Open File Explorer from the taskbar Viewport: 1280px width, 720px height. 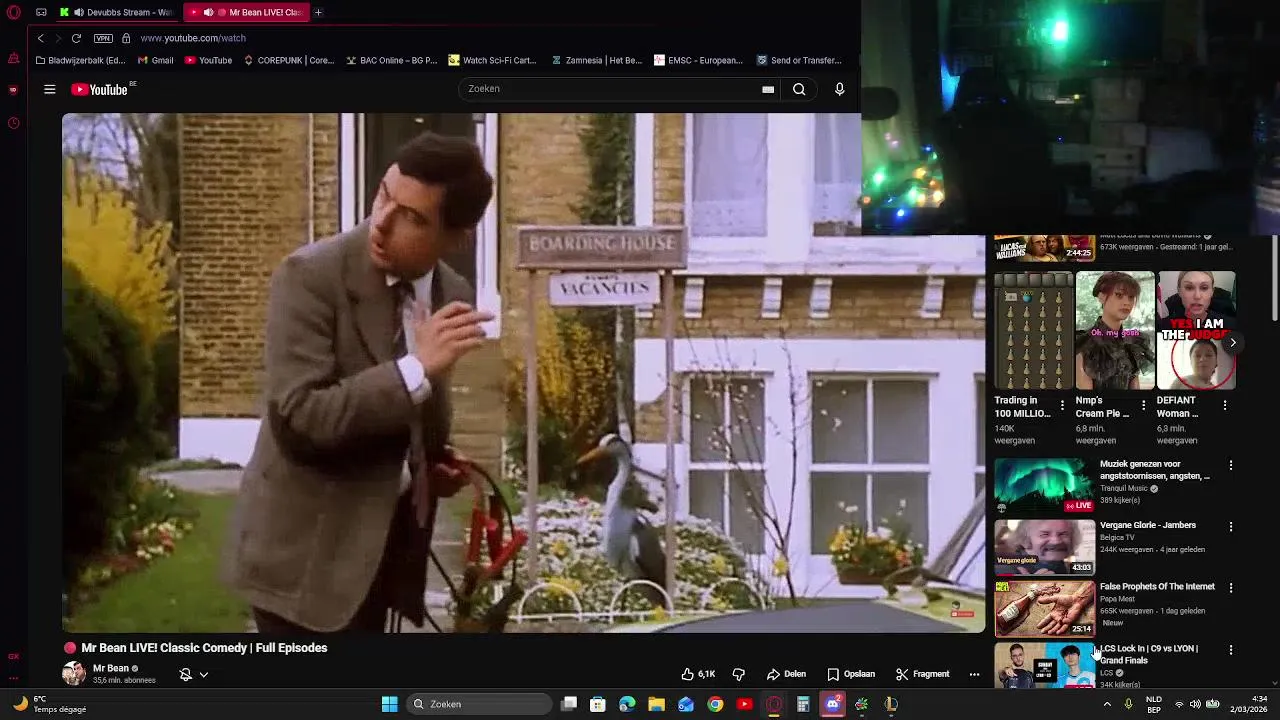click(656, 704)
